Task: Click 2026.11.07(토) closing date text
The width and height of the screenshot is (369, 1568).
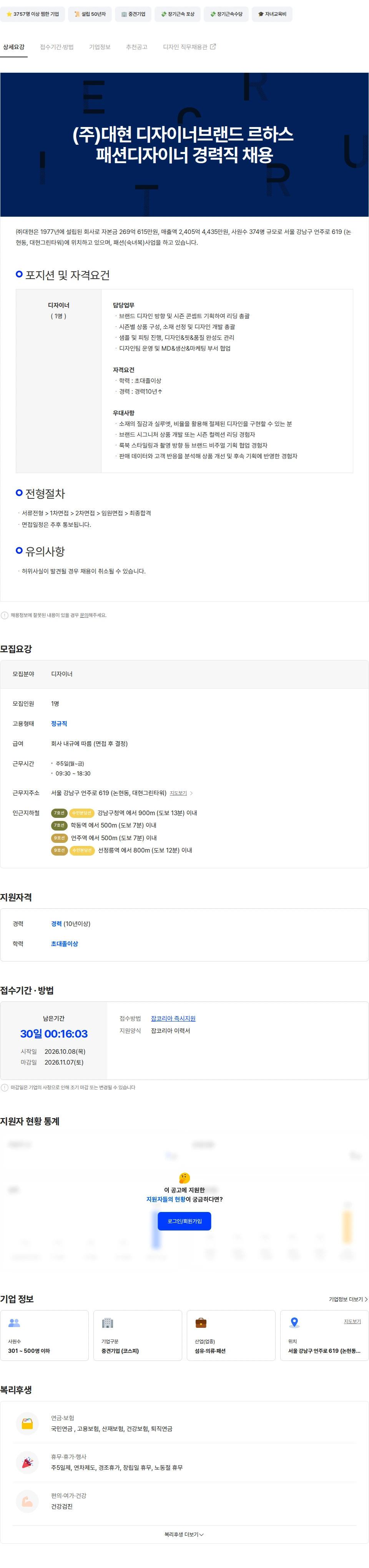Action: pos(64,1062)
